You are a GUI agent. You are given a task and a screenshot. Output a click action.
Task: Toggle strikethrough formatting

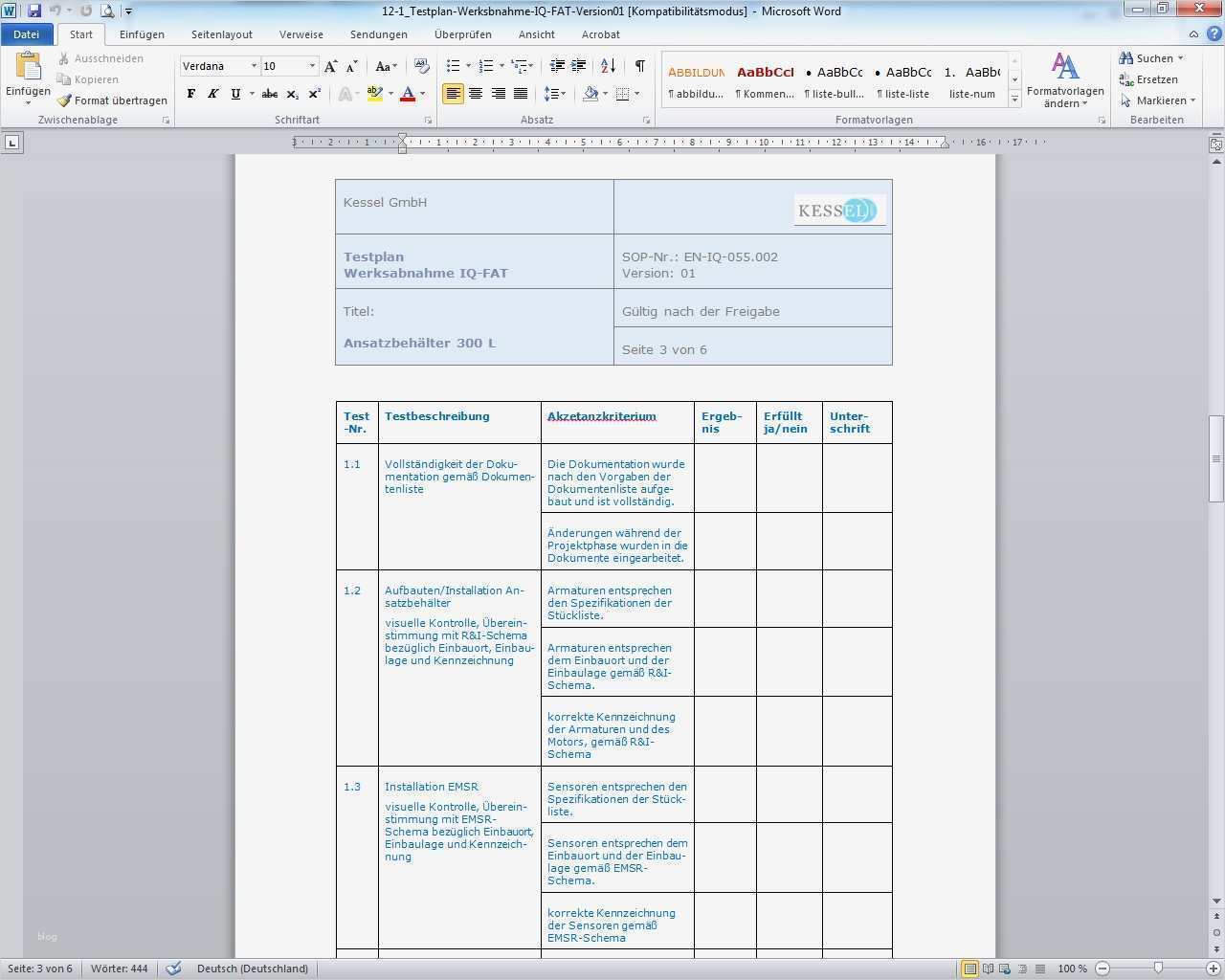270,94
